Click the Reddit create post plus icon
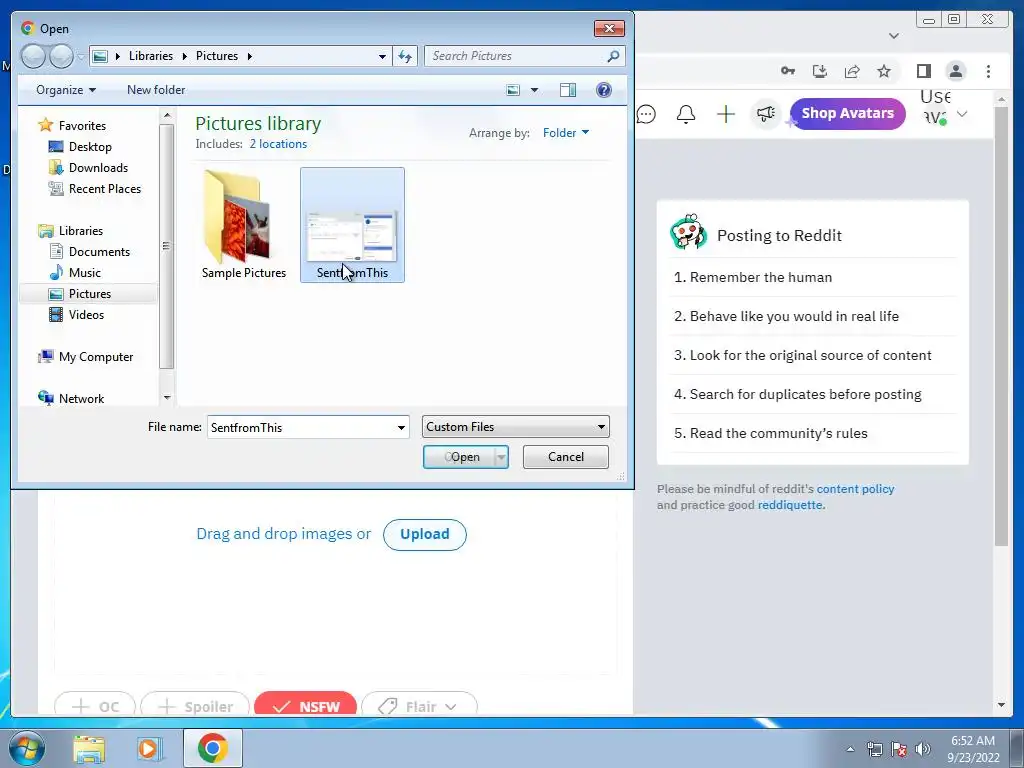This screenshot has width=1024, height=768. (726, 114)
